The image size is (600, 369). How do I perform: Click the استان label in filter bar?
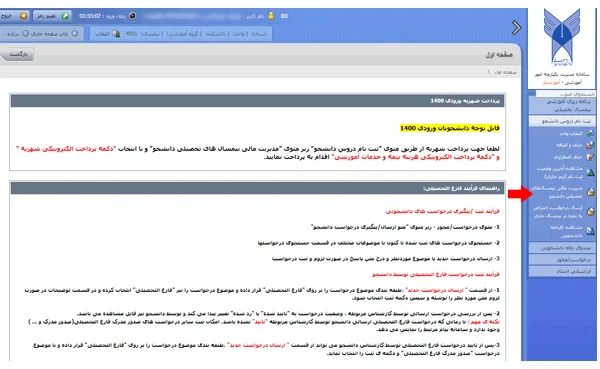click(259, 34)
